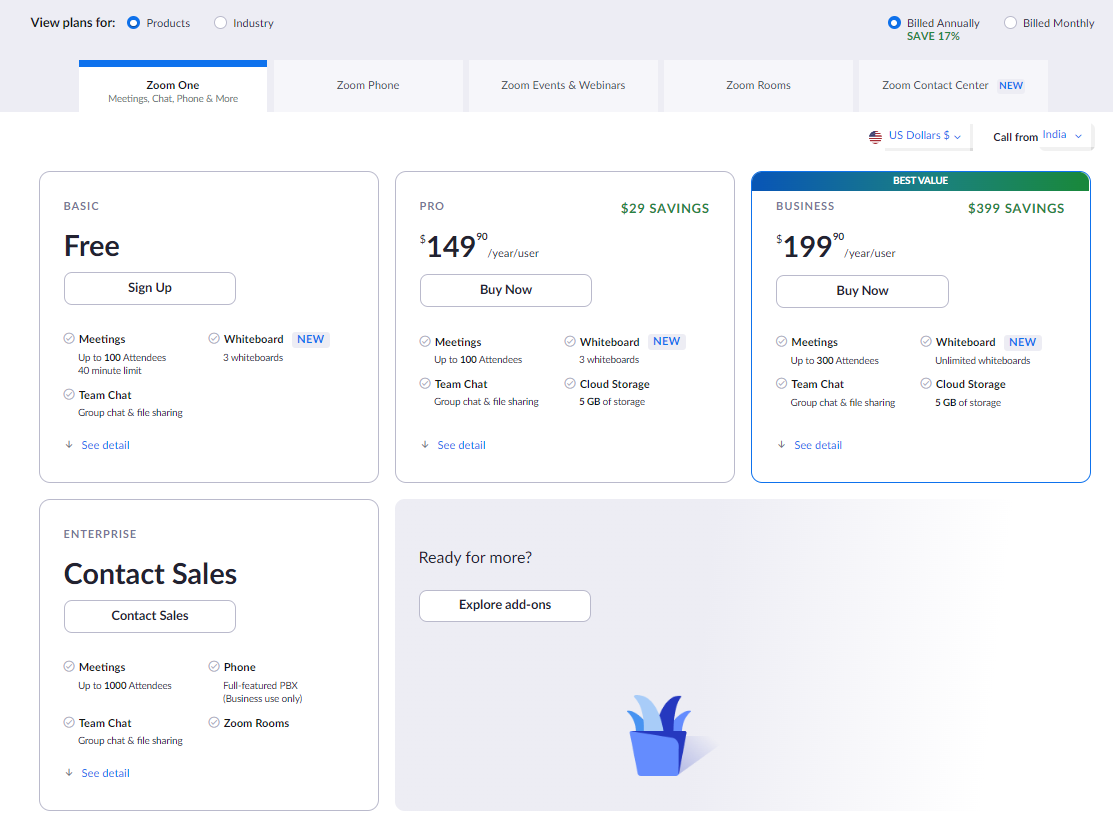Expand See detail under Basic plan
The height and width of the screenshot is (827, 1113).
(x=105, y=445)
